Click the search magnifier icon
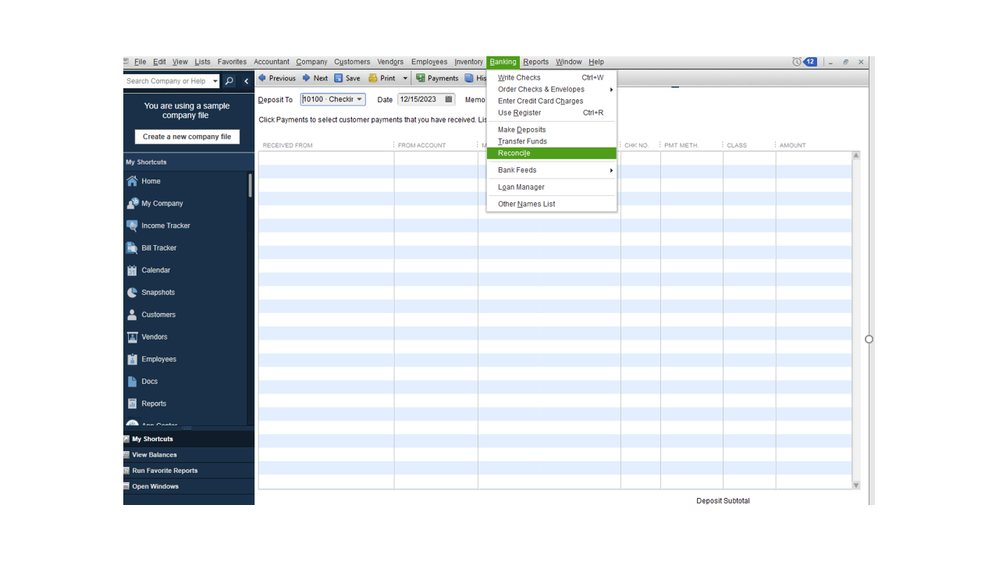999x562 pixels. [x=229, y=81]
